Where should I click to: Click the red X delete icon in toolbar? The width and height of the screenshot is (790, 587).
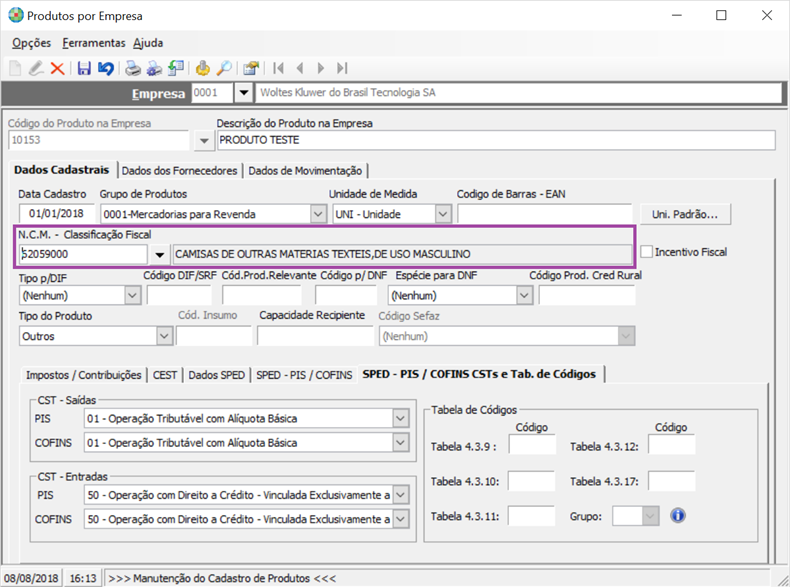pos(57,68)
